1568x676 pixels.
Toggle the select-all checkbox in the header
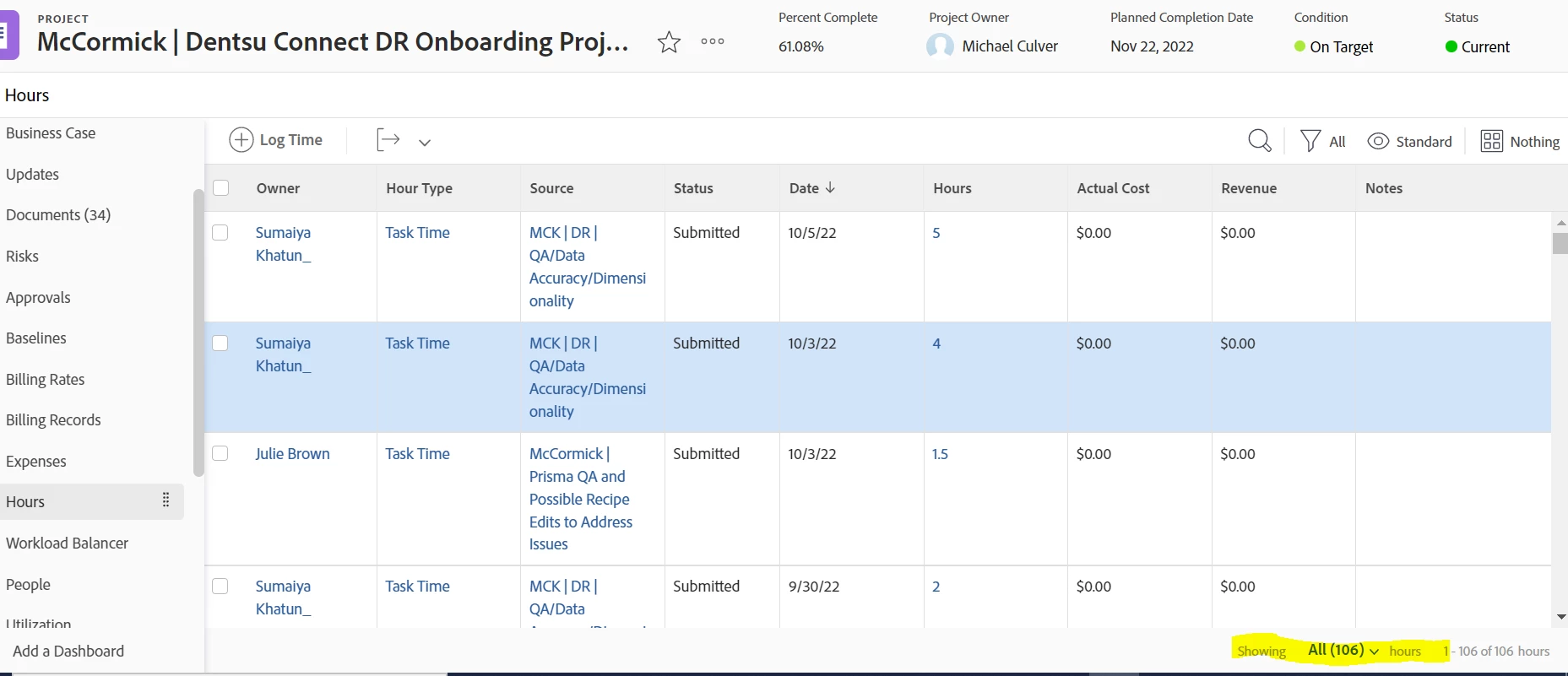pyautogui.click(x=221, y=187)
